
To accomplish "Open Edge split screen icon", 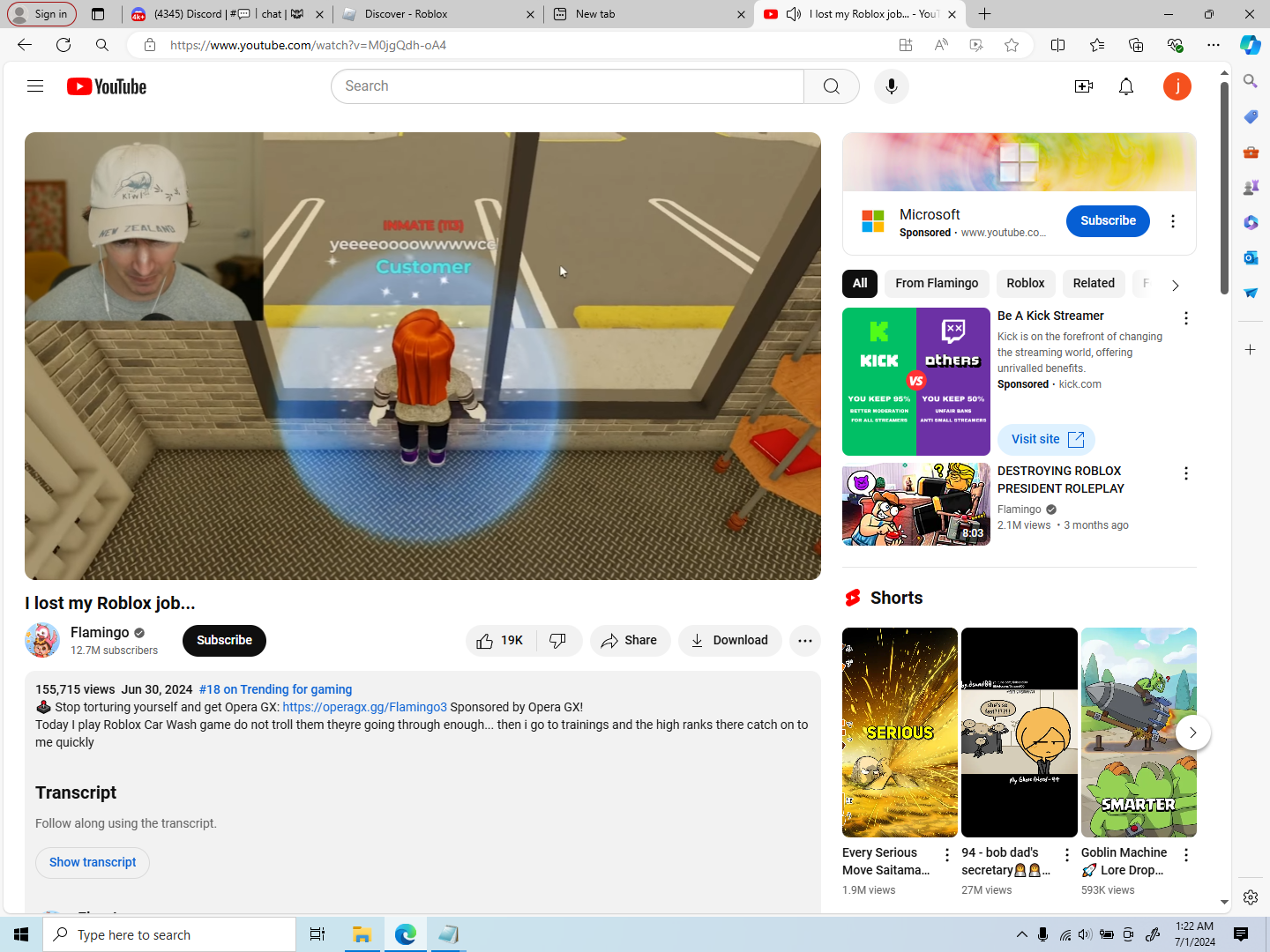I will tap(1058, 45).
